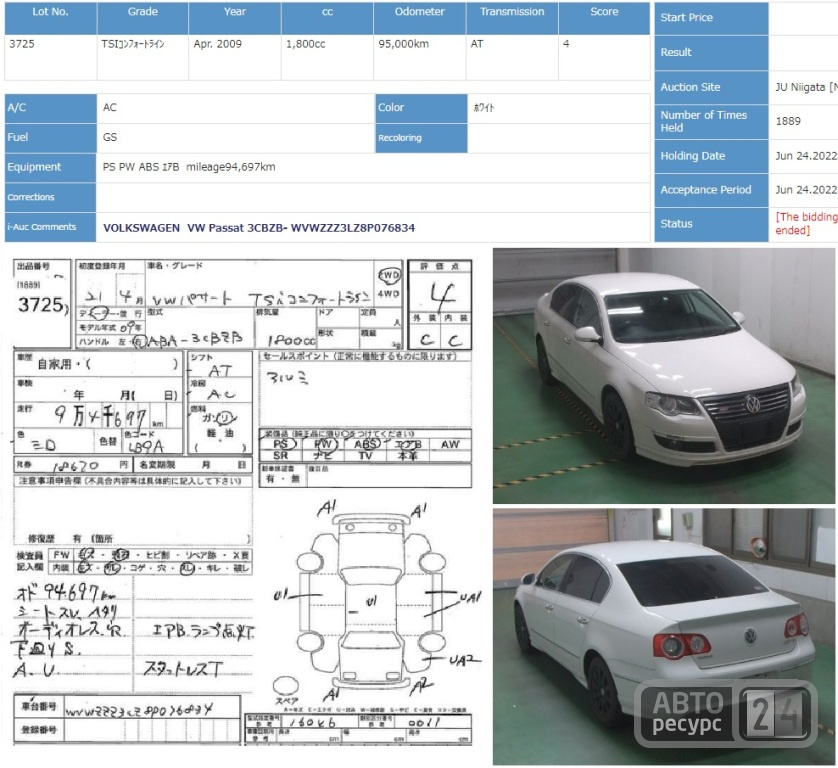Click the red 'The bidding ended' status text
Image resolution: width=838 pixels, height=768 pixels.
click(x=806, y=223)
